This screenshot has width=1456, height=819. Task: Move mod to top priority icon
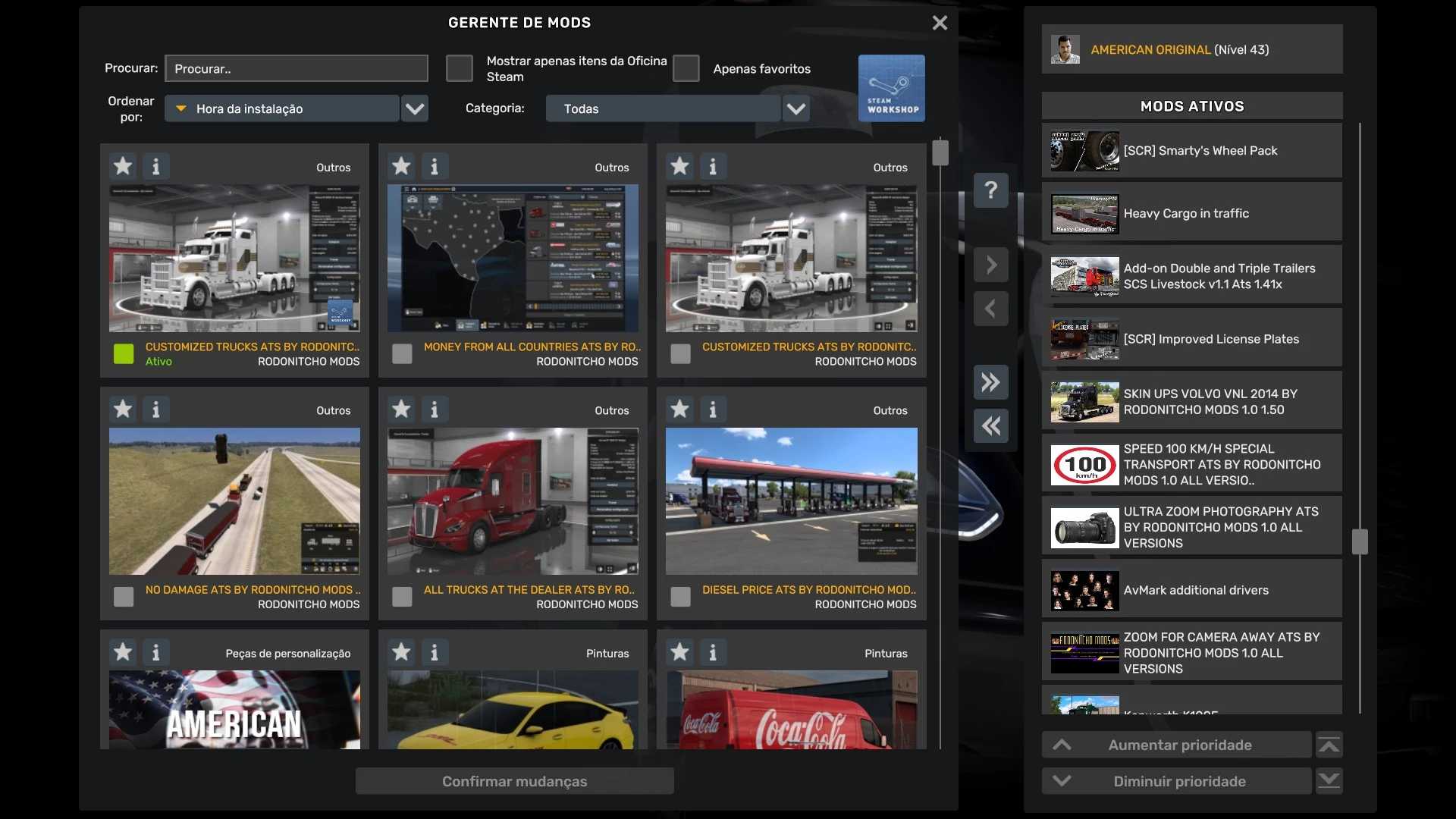coord(1329,745)
